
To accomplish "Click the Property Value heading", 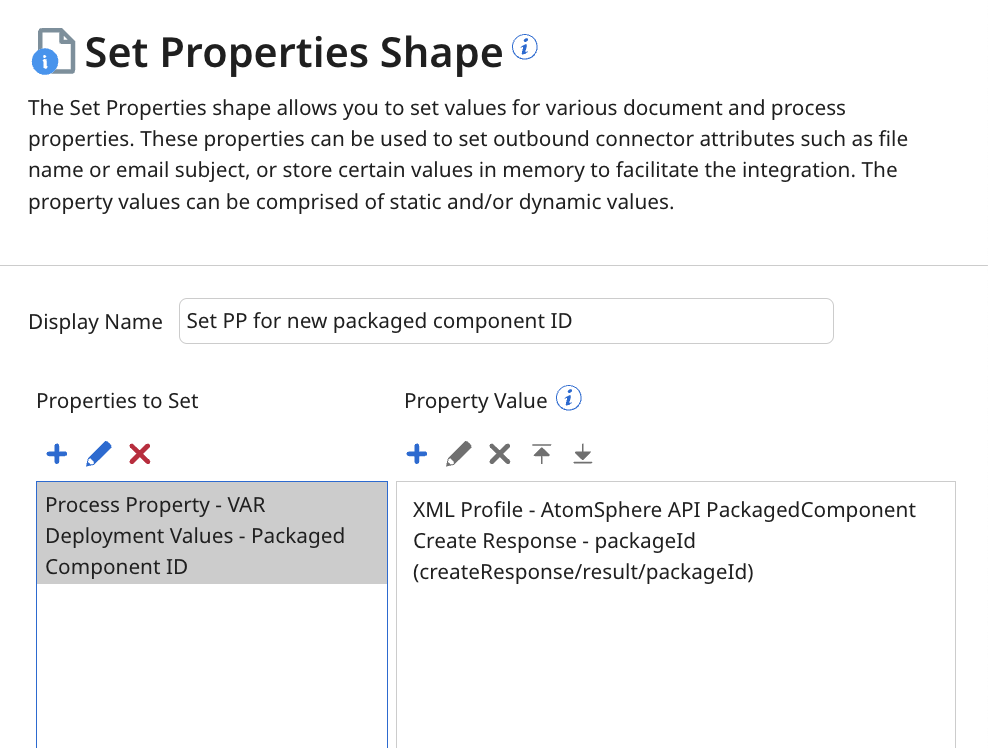I will click(x=477, y=400).
